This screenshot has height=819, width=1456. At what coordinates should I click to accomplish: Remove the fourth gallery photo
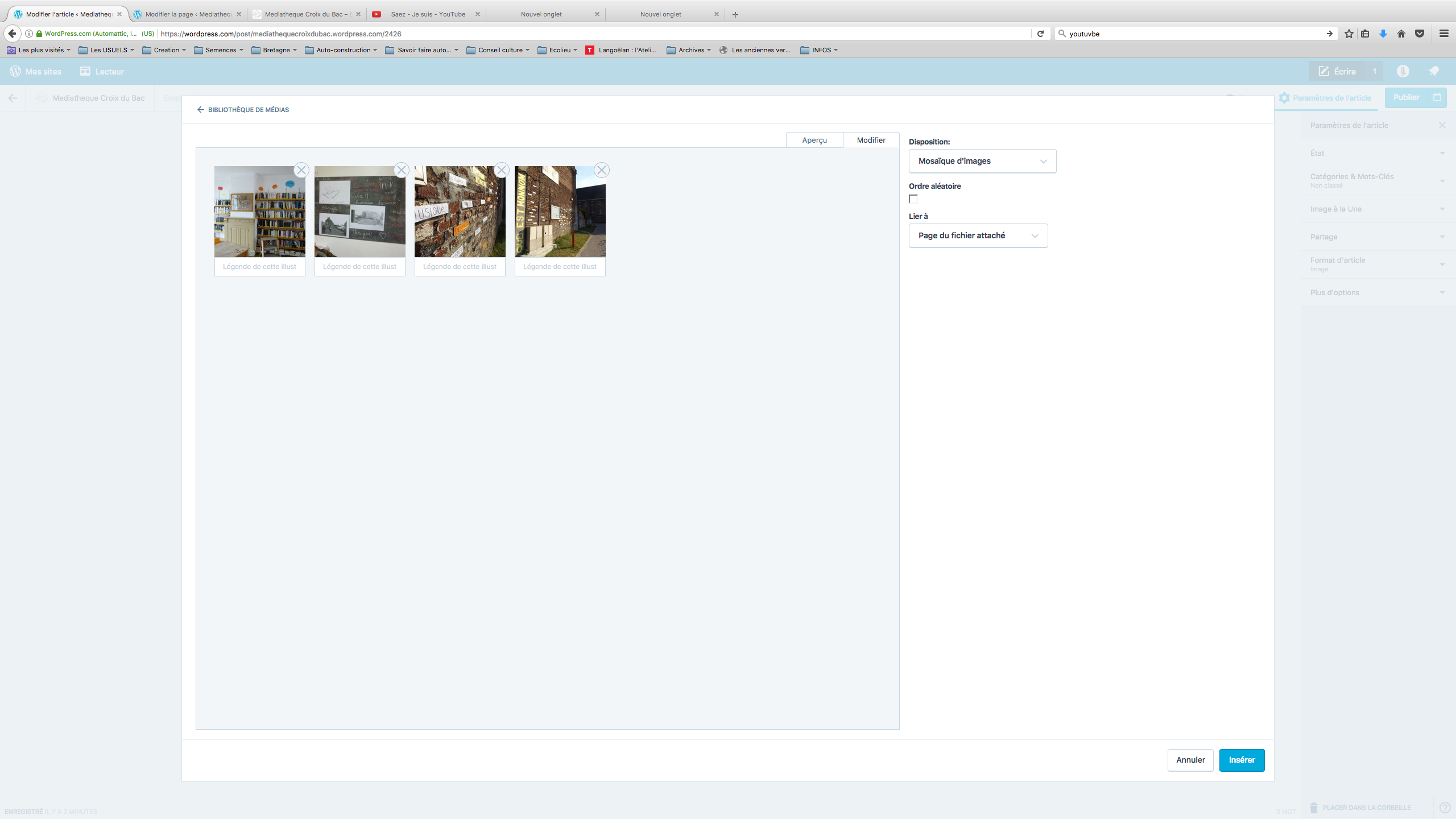click(602, 170)
